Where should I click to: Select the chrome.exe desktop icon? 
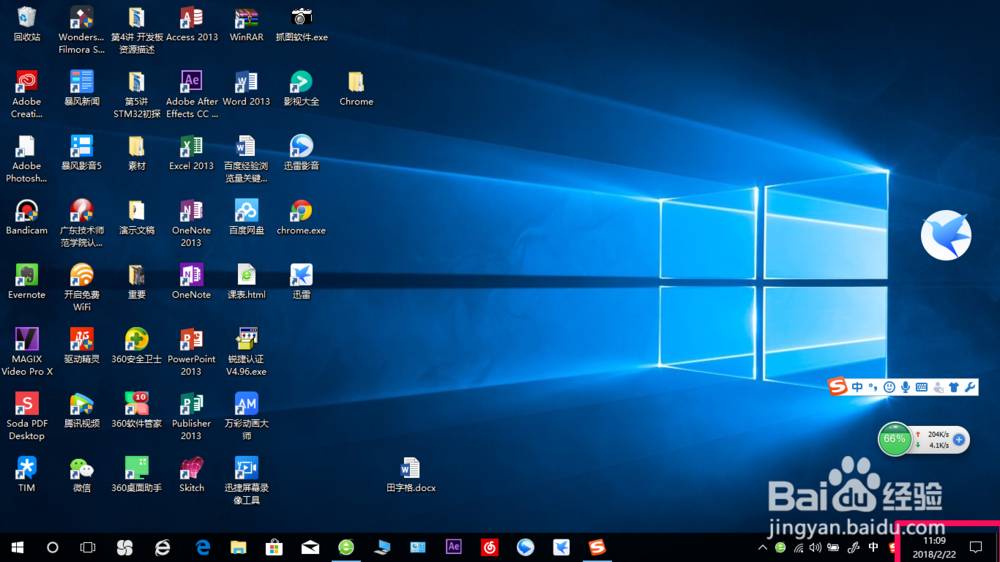(301, 218)
